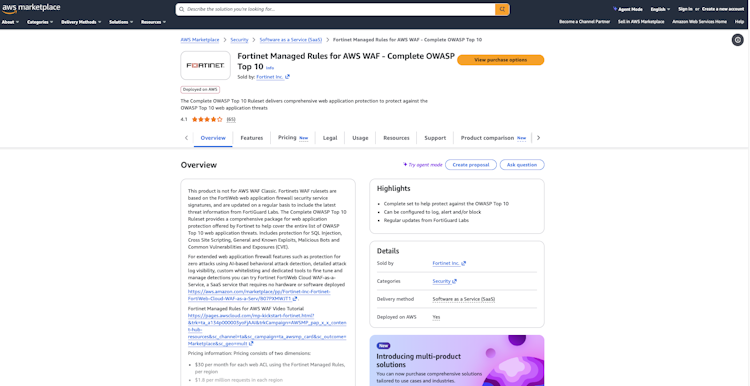The height and width of the screenshot is (386, 750).
Task: Expand the Delivery Methods dropdown
Action: tap(81, 22)
